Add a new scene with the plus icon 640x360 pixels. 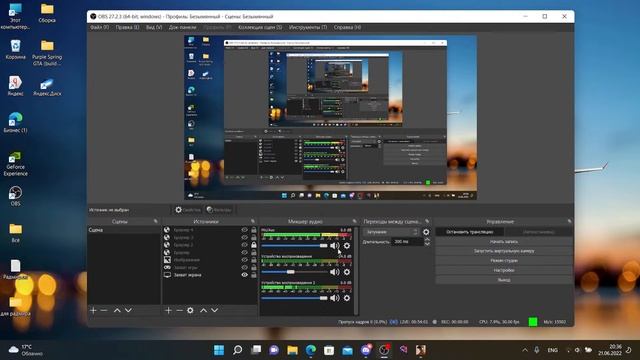click(x=93, y=311)
